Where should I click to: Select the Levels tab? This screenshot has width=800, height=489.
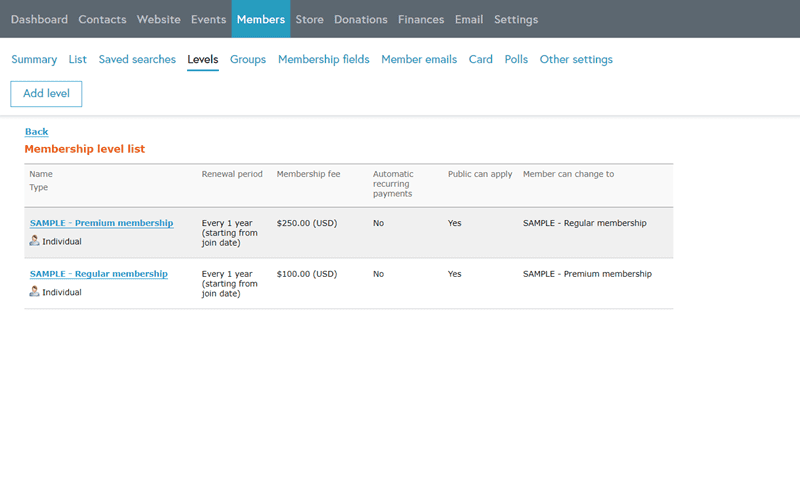[203, 59]
